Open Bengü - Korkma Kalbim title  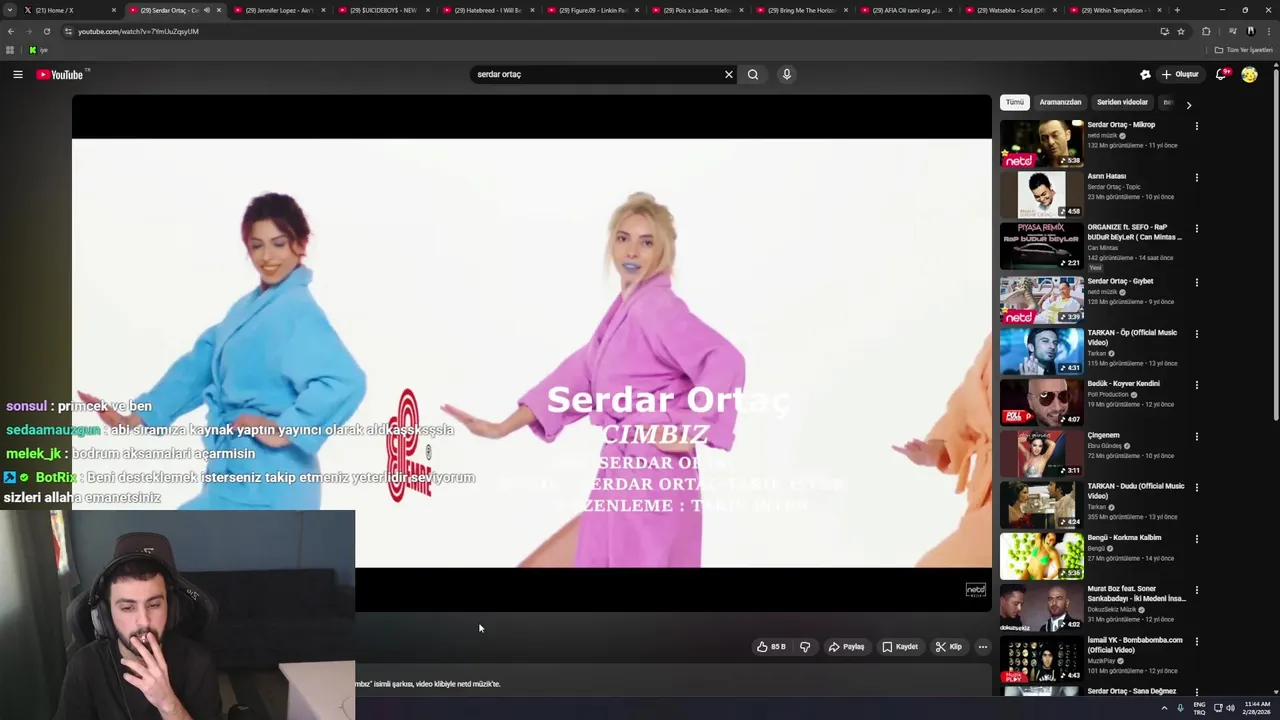click(x=1124, y=538)
